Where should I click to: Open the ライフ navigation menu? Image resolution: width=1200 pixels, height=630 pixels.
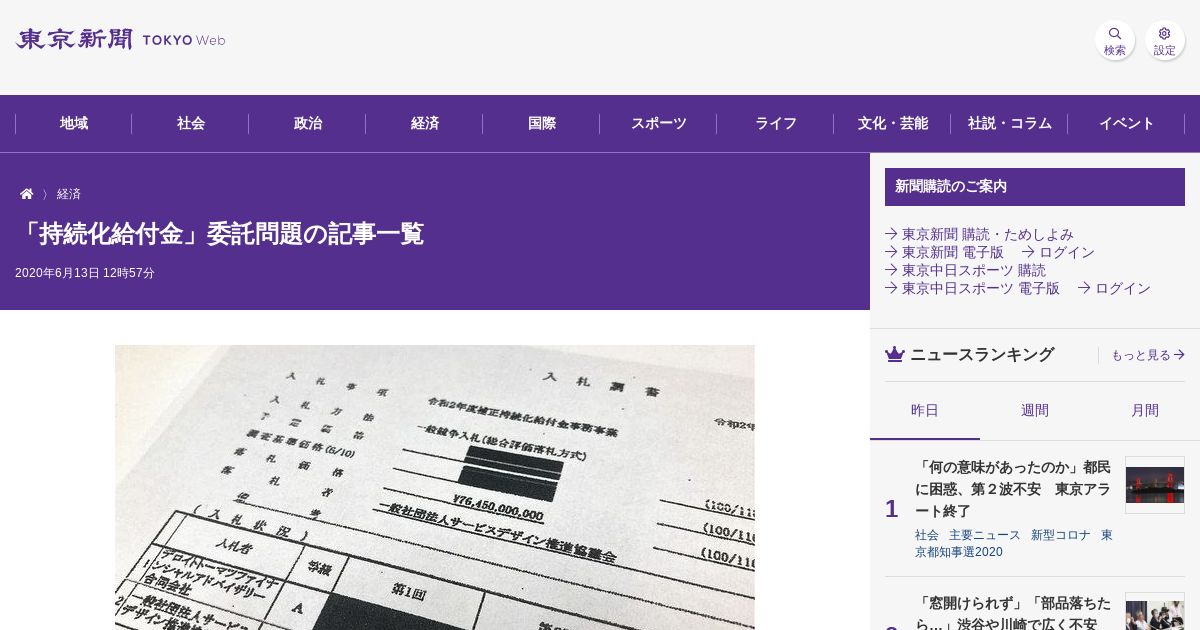(776, 123)
